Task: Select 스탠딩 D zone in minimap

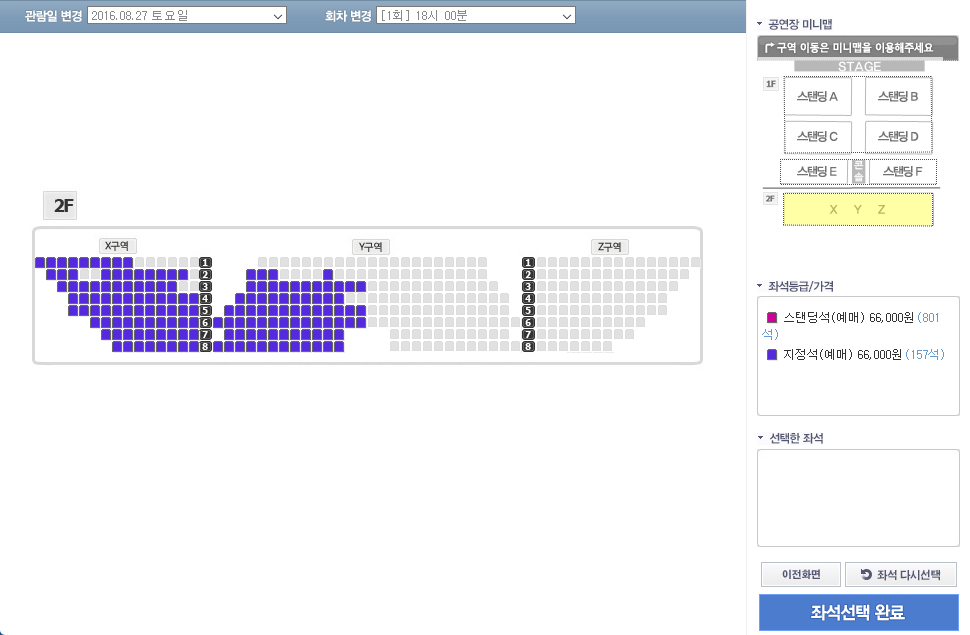Action: pos(898,136)
